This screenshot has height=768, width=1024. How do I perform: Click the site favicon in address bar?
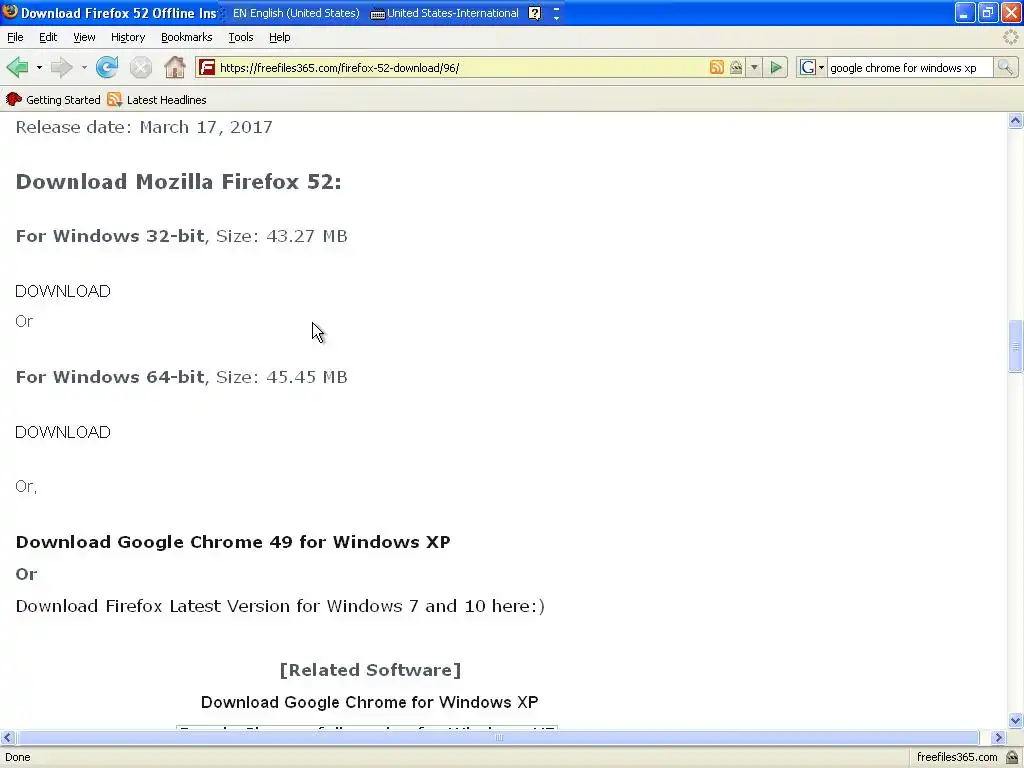click(207, 67)
